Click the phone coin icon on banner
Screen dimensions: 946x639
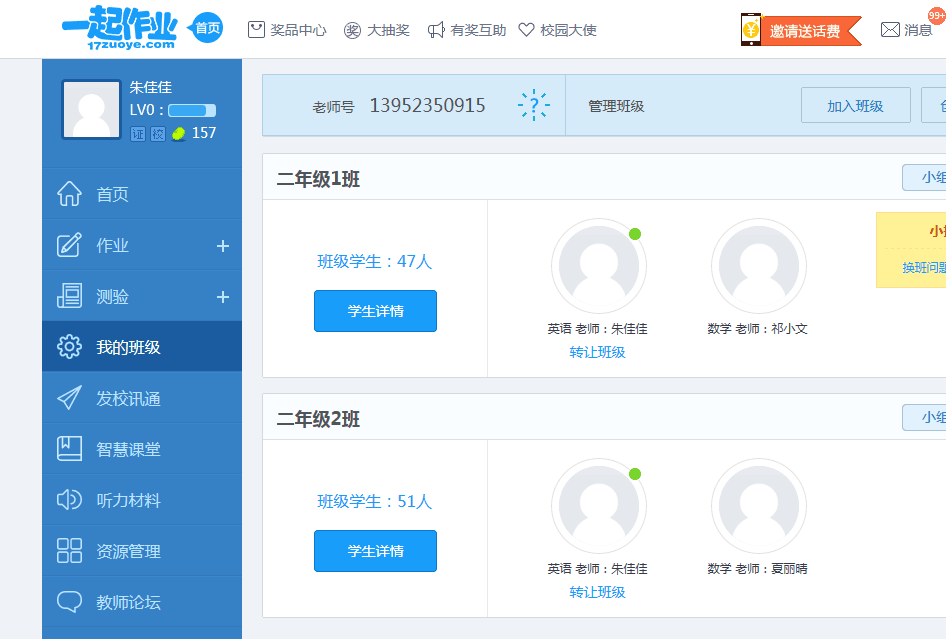(751, 30)
